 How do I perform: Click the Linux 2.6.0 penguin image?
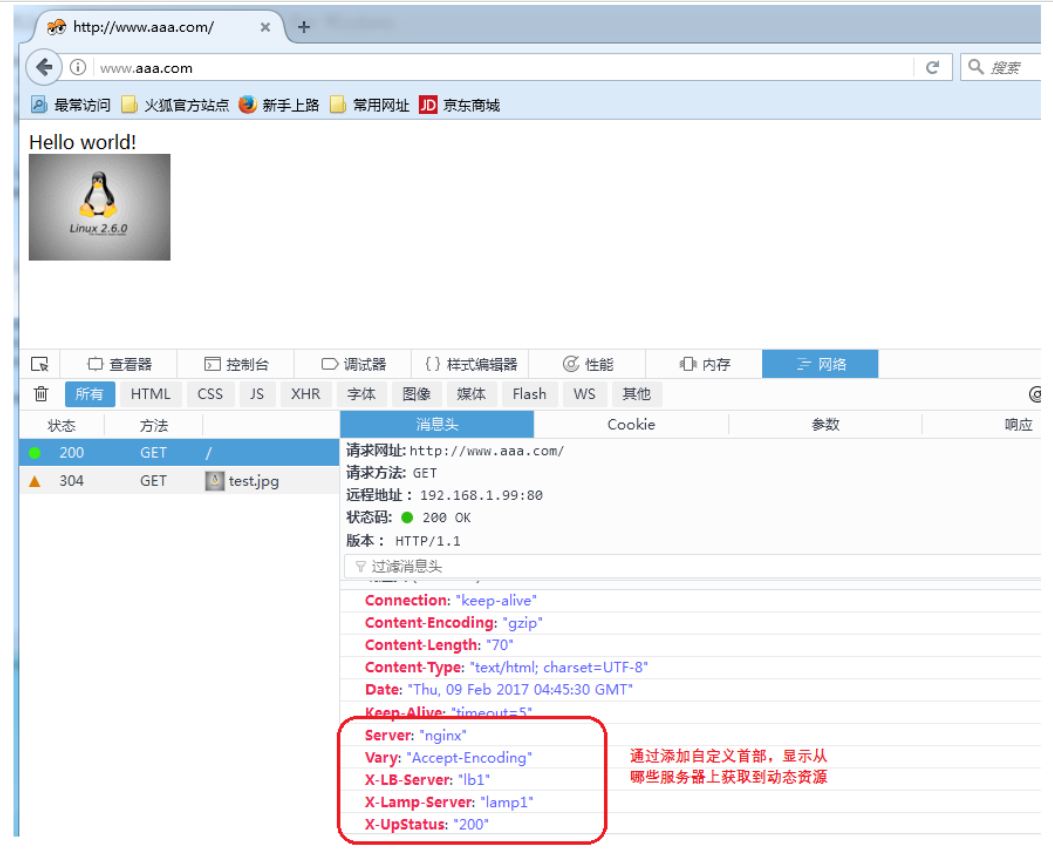99,207
